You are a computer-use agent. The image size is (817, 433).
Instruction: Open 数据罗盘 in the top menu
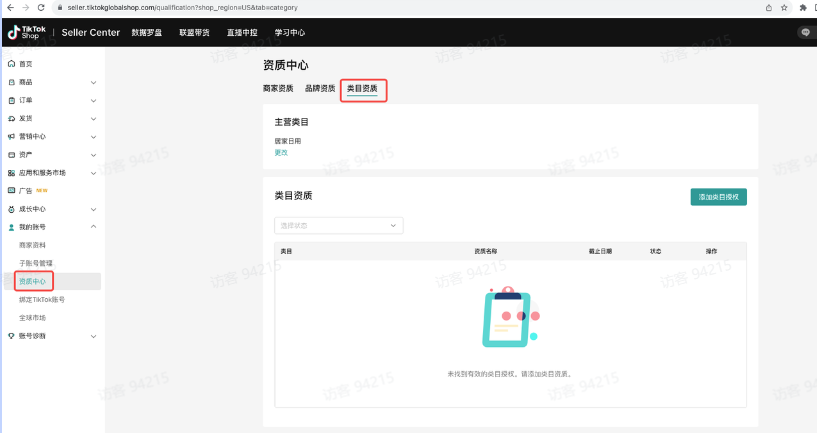(x=148, y=32)
